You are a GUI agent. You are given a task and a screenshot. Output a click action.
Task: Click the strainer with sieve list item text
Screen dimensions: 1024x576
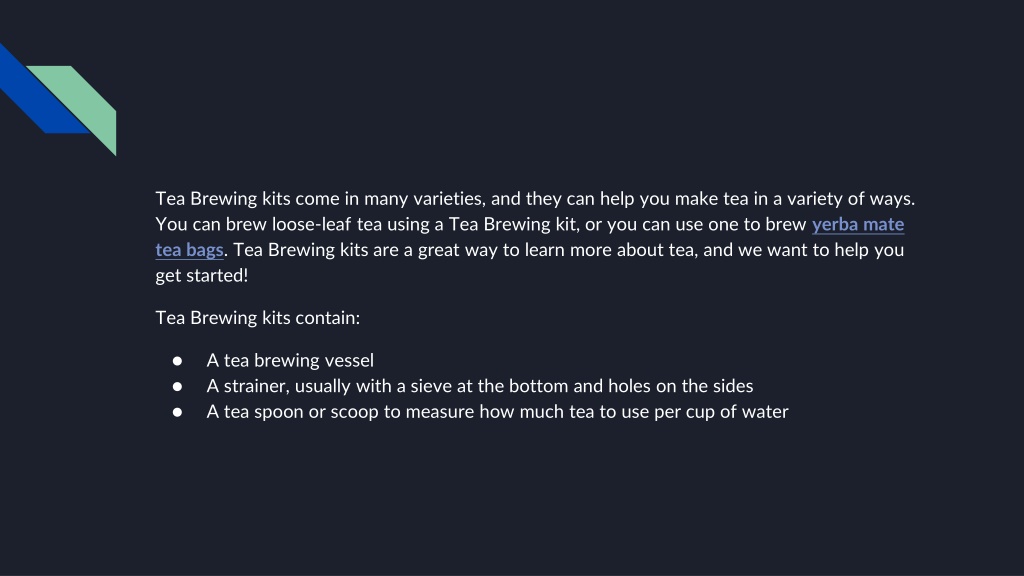[x=479, y=386]
